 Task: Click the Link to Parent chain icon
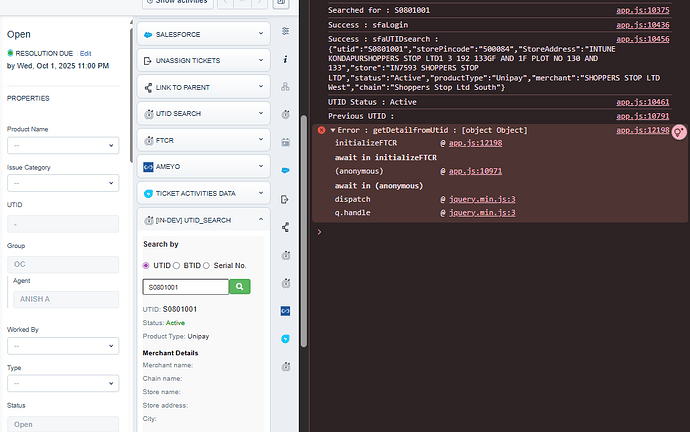[147, 87]
